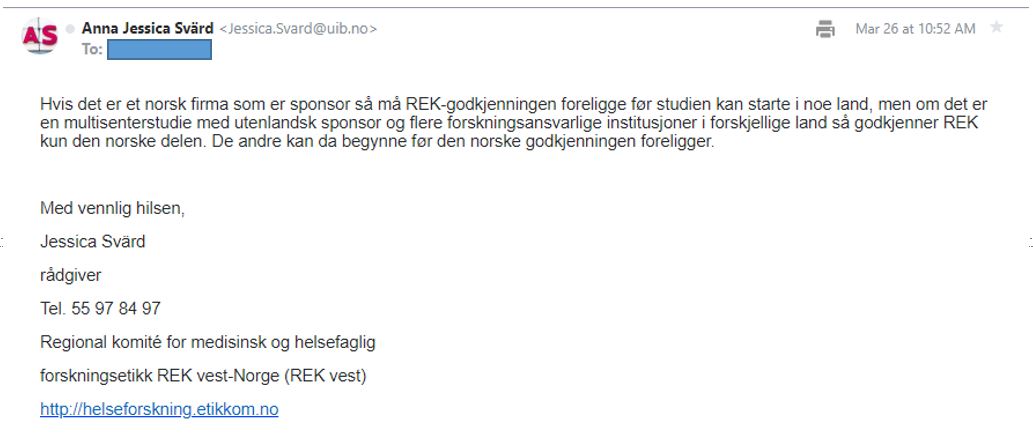
Task: Click the AS sender avatar icon
Action: [x=40, y=36]
